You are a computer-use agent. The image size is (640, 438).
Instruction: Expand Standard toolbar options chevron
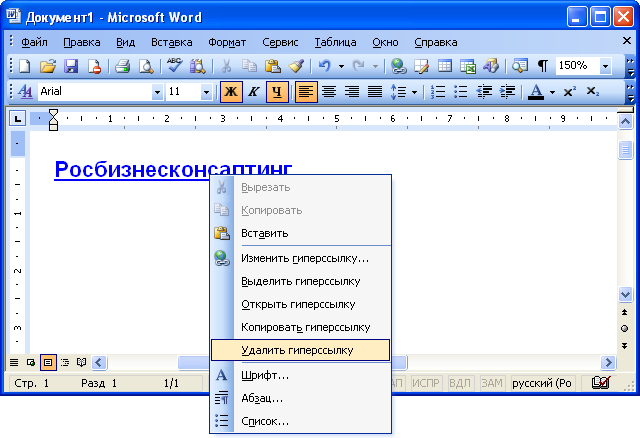point(631,67)
